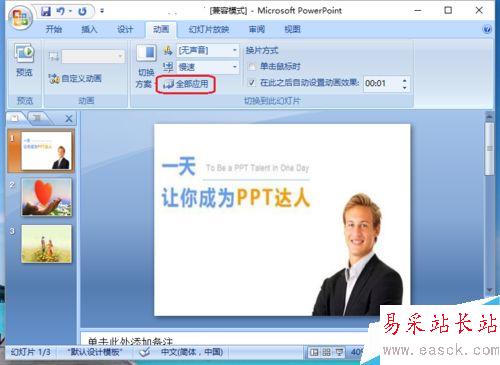Decrease the auto-advance time with down arrow
This screenshot has width=500, height=365.
tap(404, 88)
